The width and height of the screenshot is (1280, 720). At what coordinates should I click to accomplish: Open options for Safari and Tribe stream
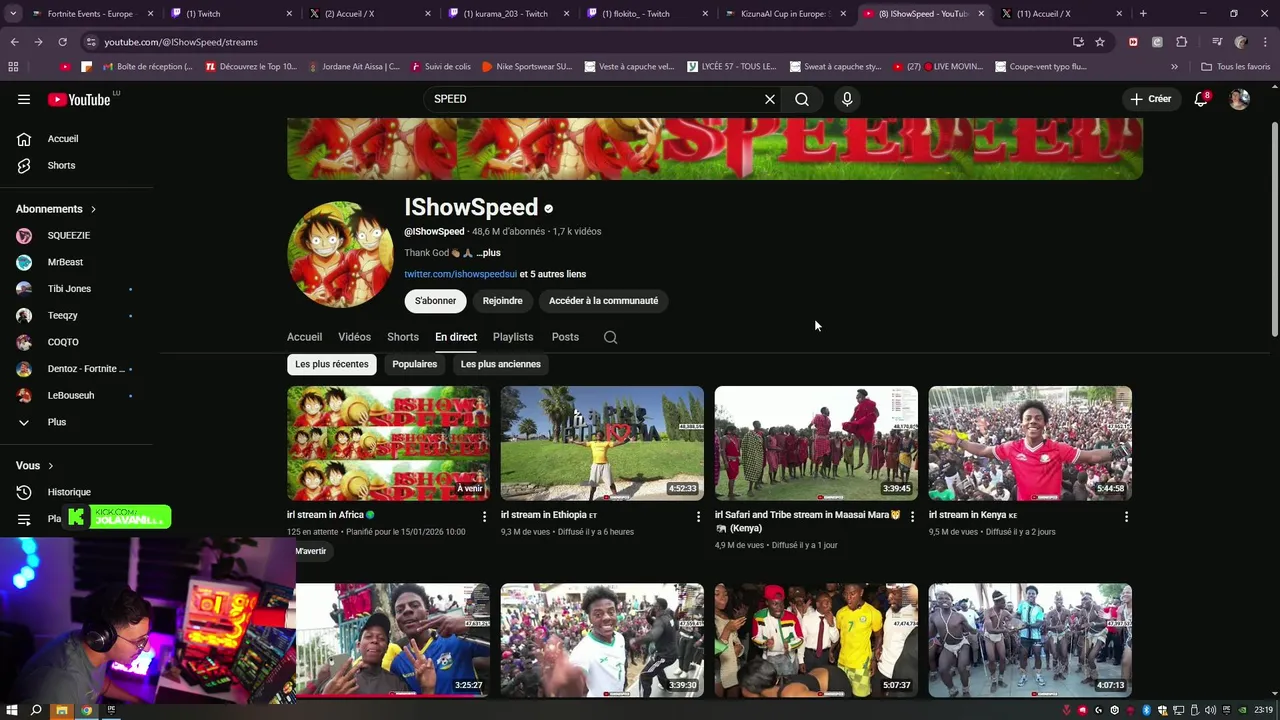912,516
